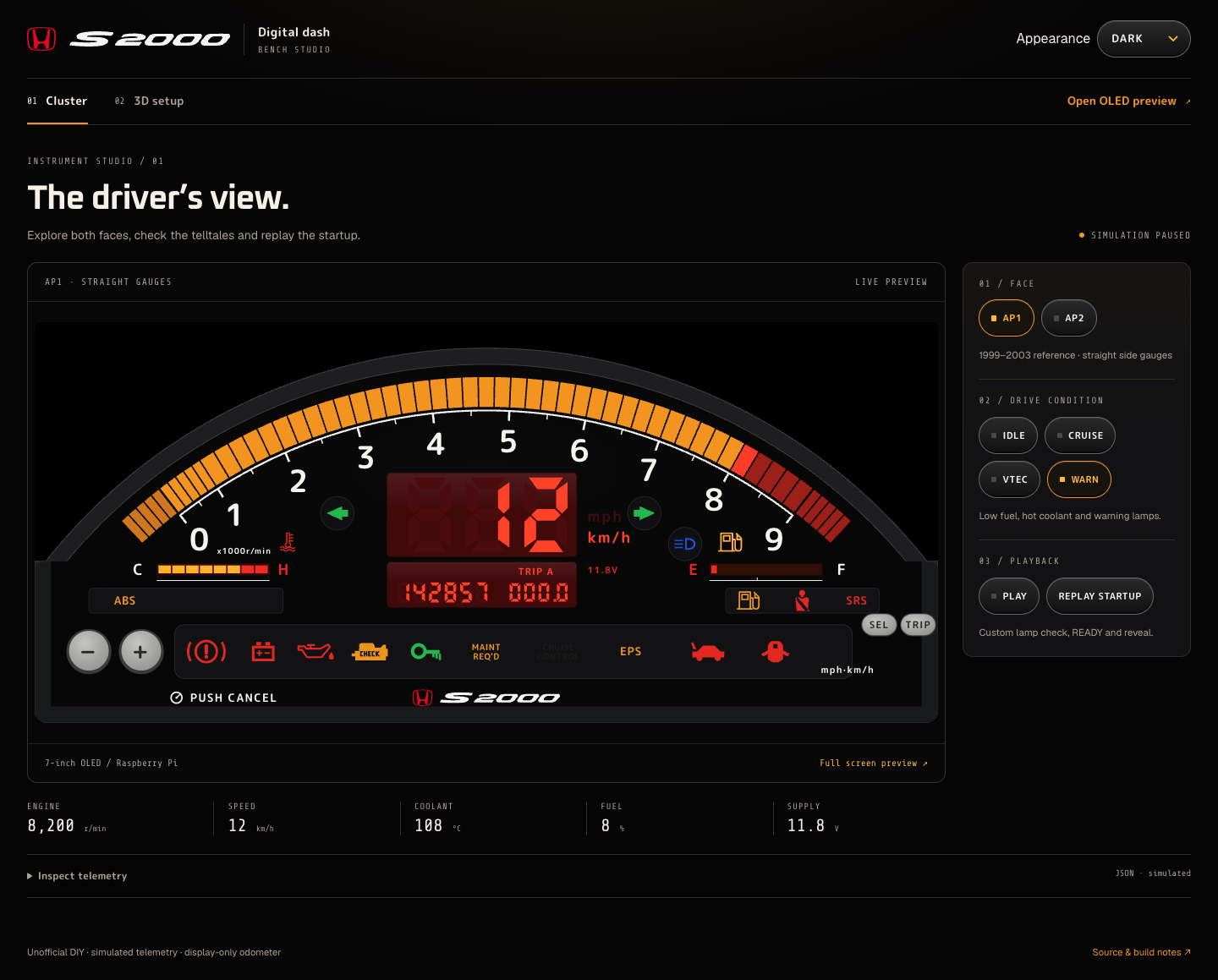The width and height of the screenshot is (1218, 980).
Task: Click the Honda logo in the page header
Action: pos(41,39)
